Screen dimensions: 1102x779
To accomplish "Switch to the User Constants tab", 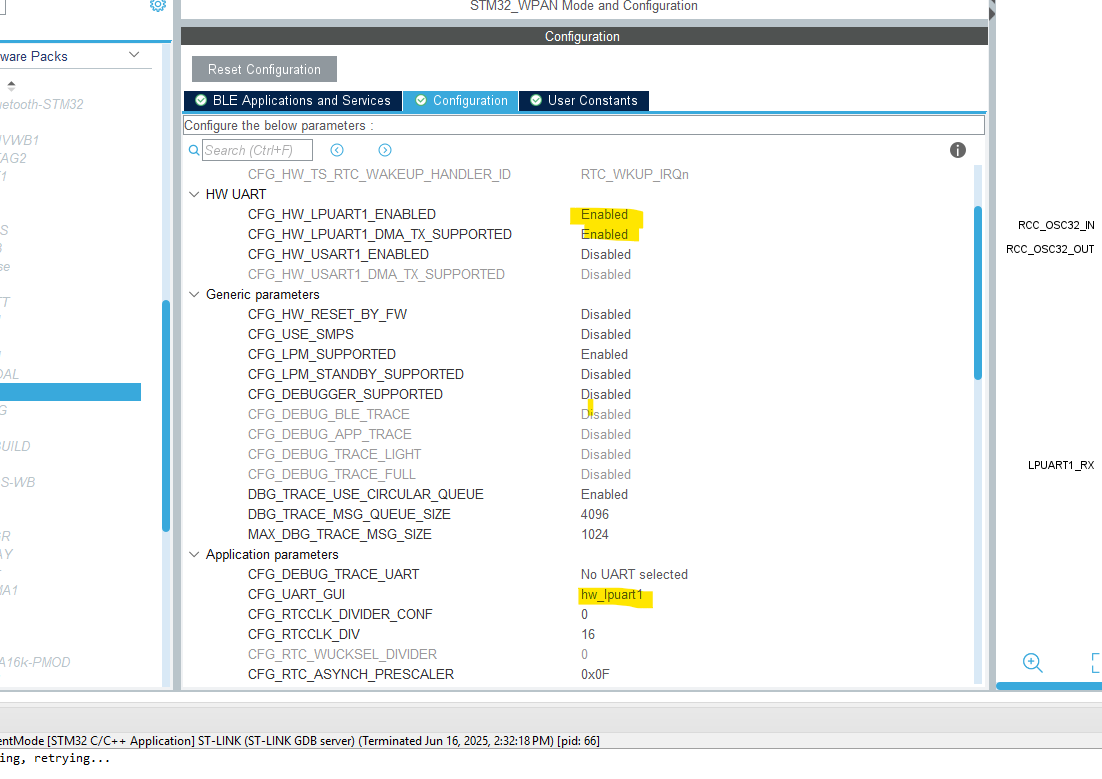I will [584, 100].
